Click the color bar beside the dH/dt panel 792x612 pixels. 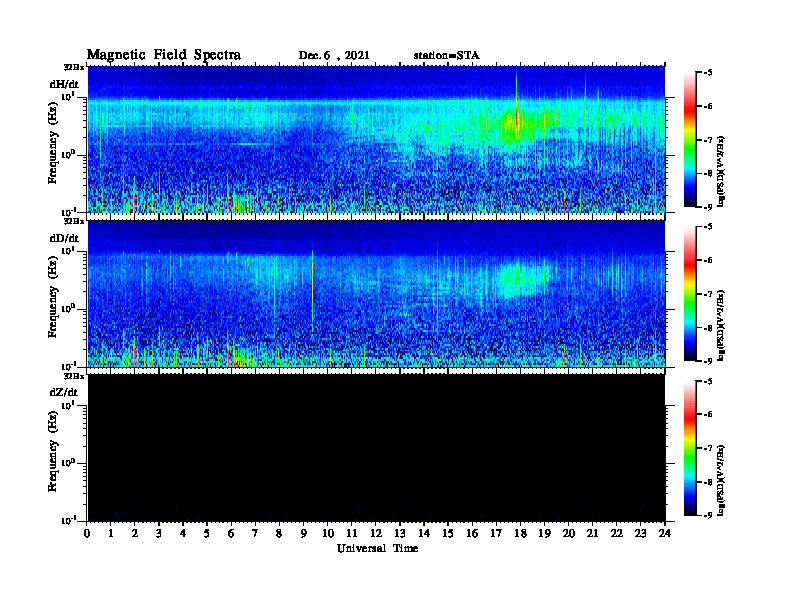pos(690,140)
